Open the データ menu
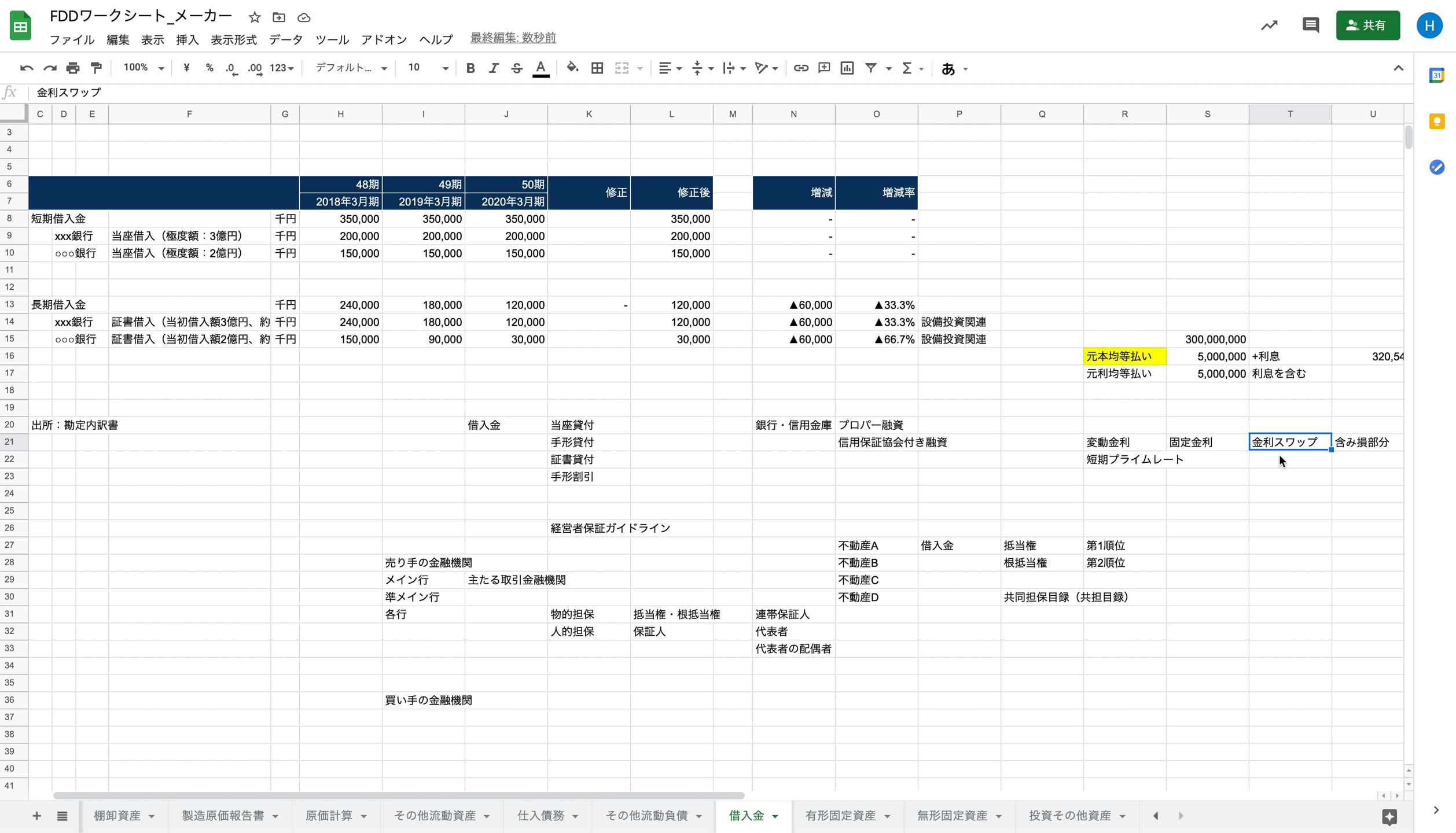The image size is (1456, 833). coord(285,39)
